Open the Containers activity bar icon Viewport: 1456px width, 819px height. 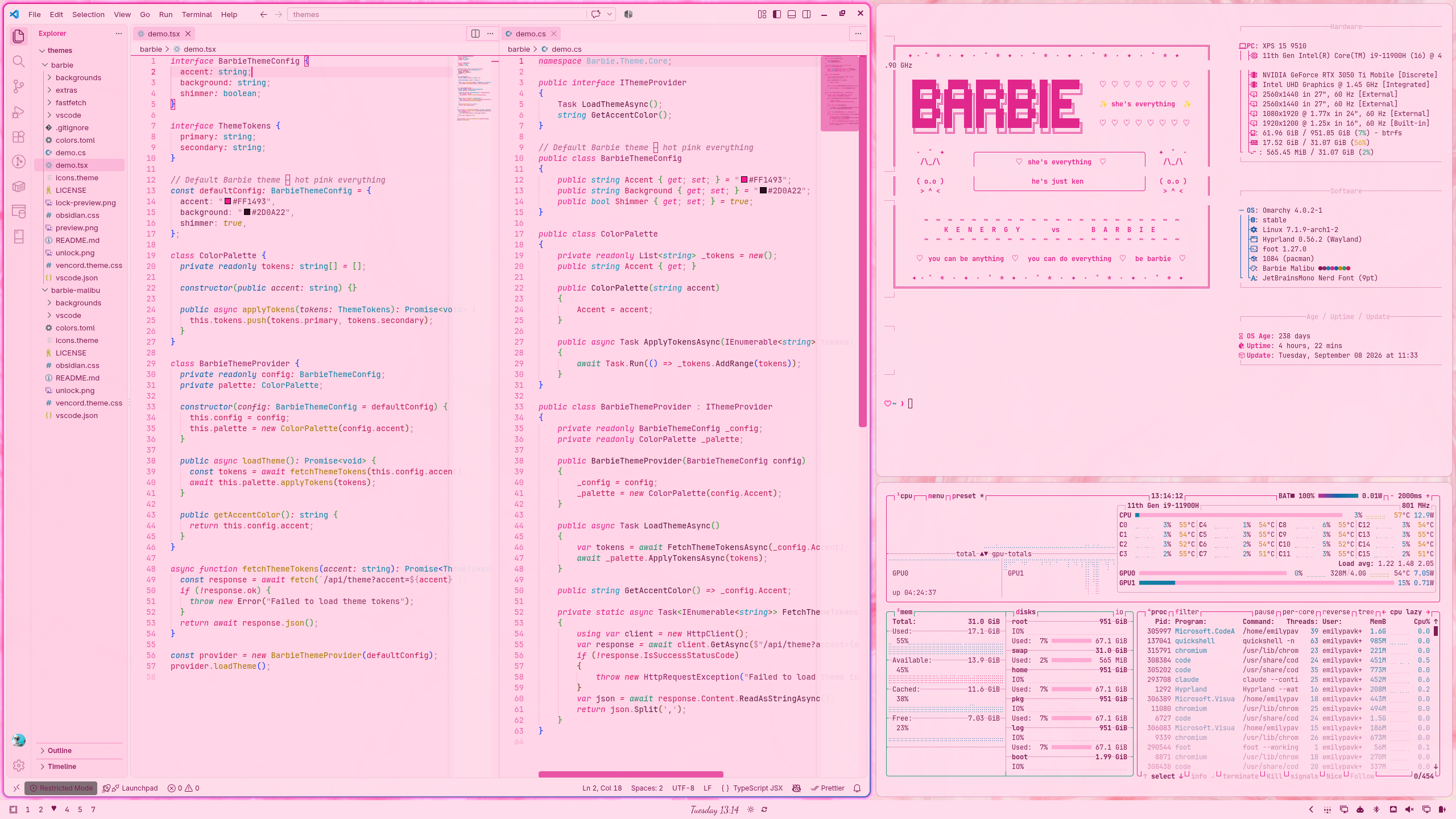[x=18, y=187]
